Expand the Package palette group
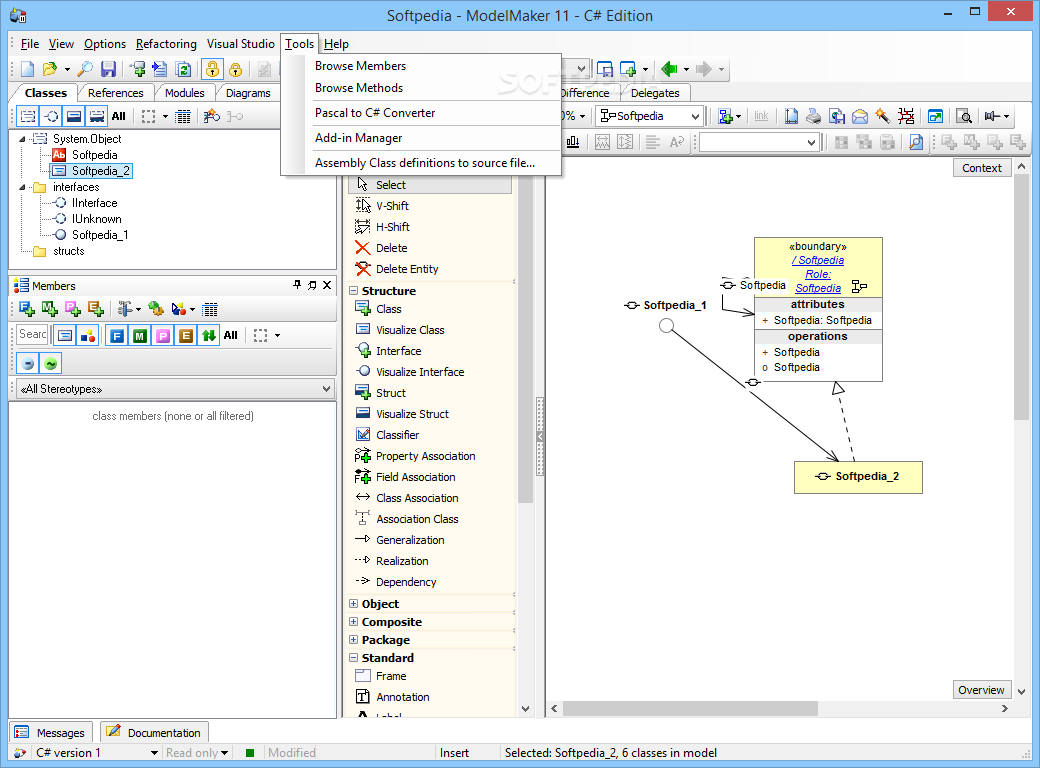This screenshot has height=768, width=1040. (354, 640)
